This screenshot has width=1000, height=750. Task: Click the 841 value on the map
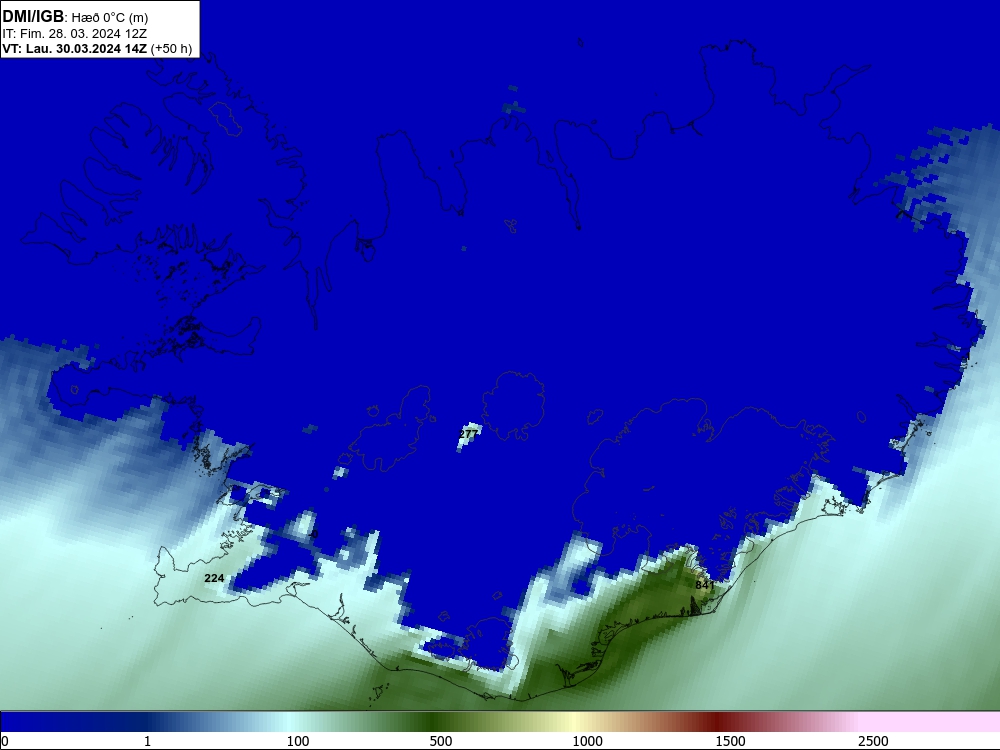coord(704,585)
